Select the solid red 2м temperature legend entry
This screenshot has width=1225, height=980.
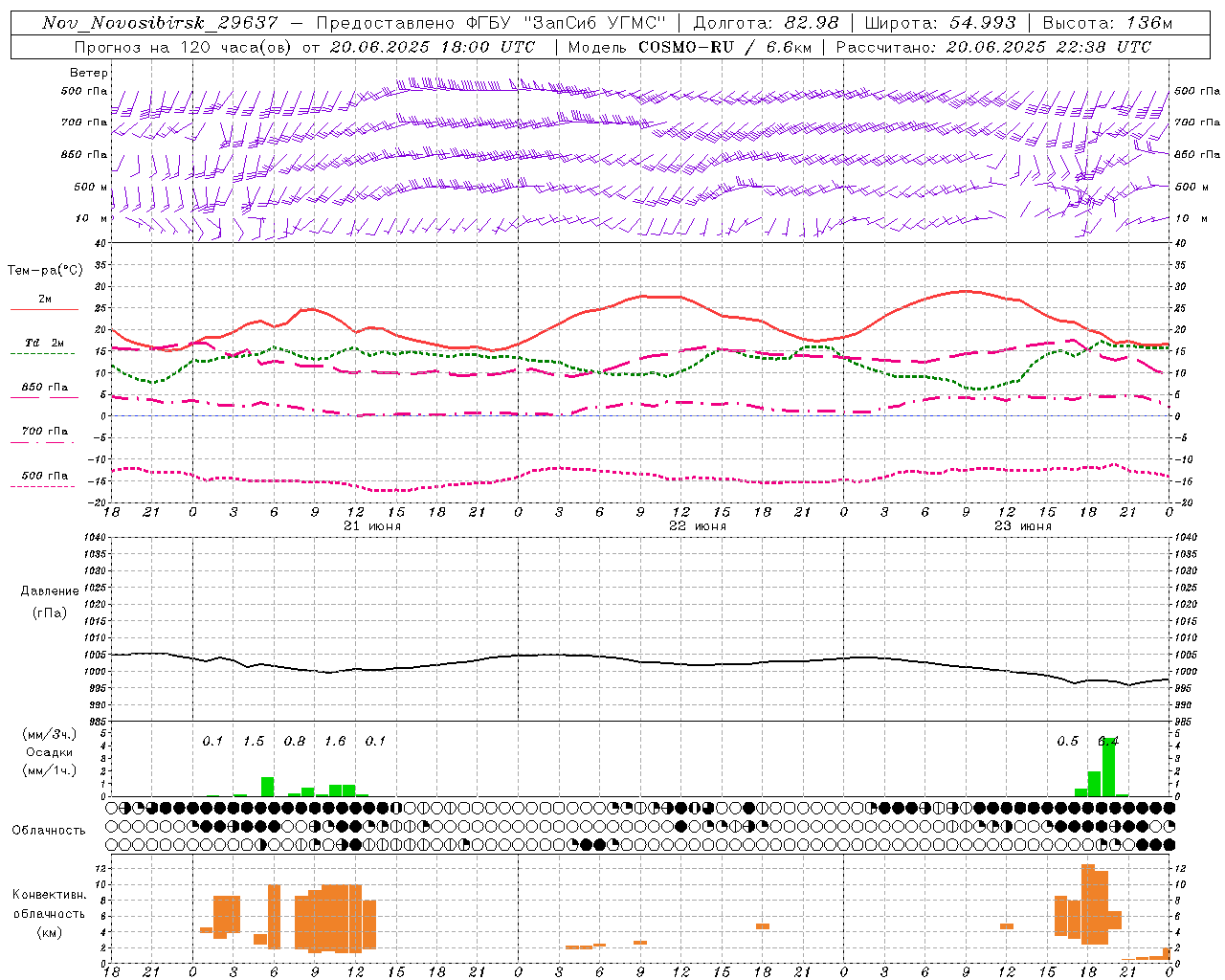(x=44, y=302)
